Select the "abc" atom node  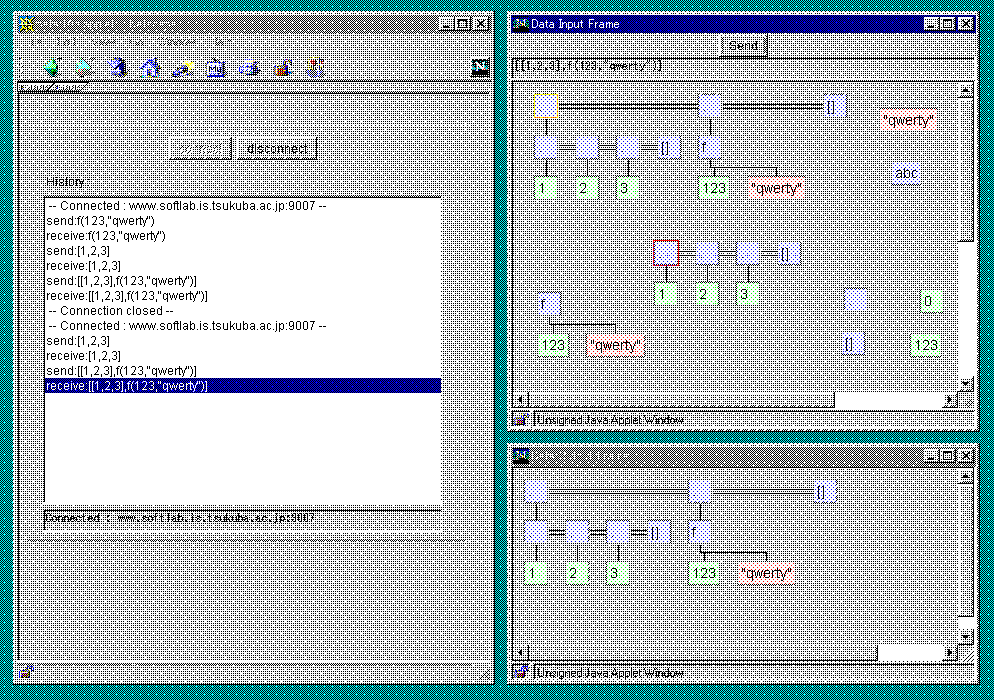[906, 173]
